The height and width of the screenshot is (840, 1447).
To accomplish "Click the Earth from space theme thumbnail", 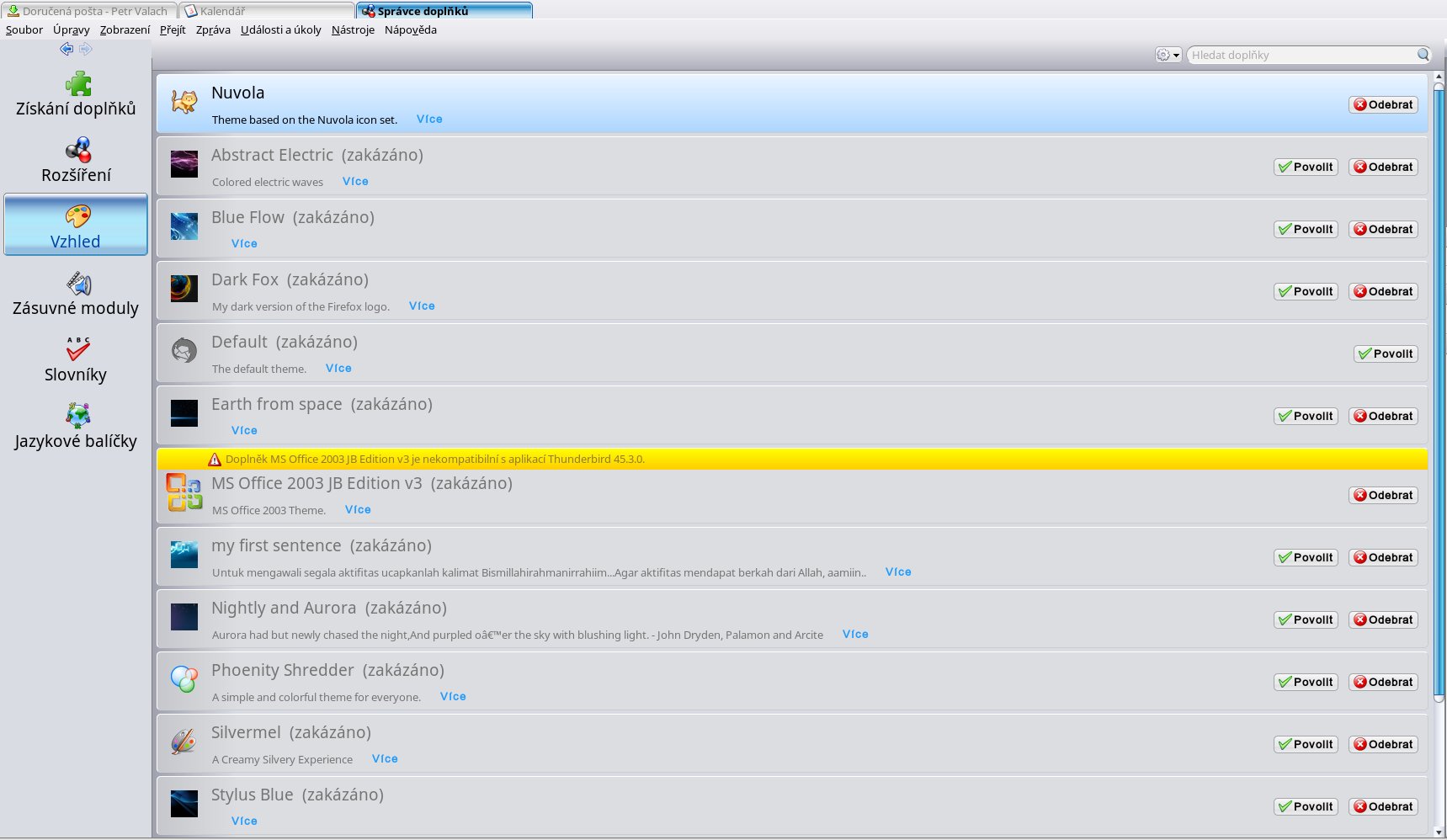I will coord(184,412).
